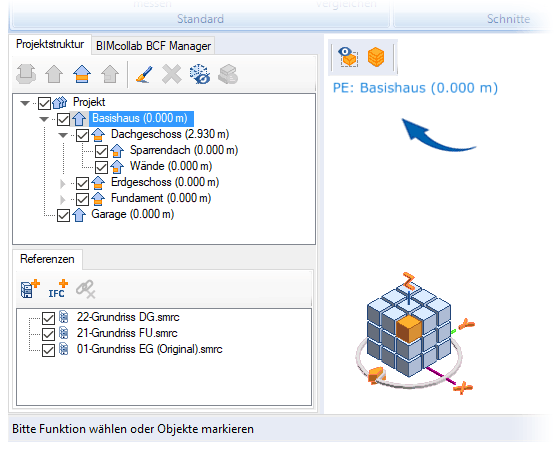Click the add reference file plus icon

point(30,289)
